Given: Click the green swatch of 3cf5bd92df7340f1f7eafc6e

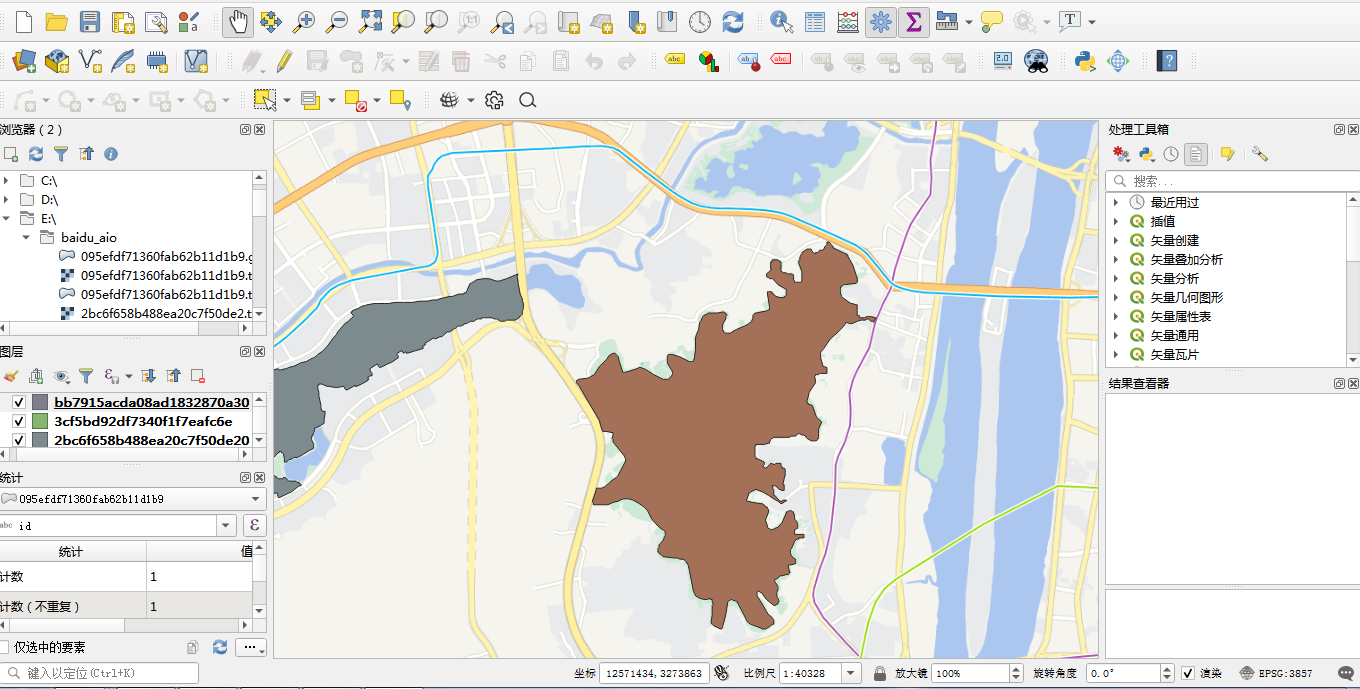Looking at the screenshot, I should point(40,421).
